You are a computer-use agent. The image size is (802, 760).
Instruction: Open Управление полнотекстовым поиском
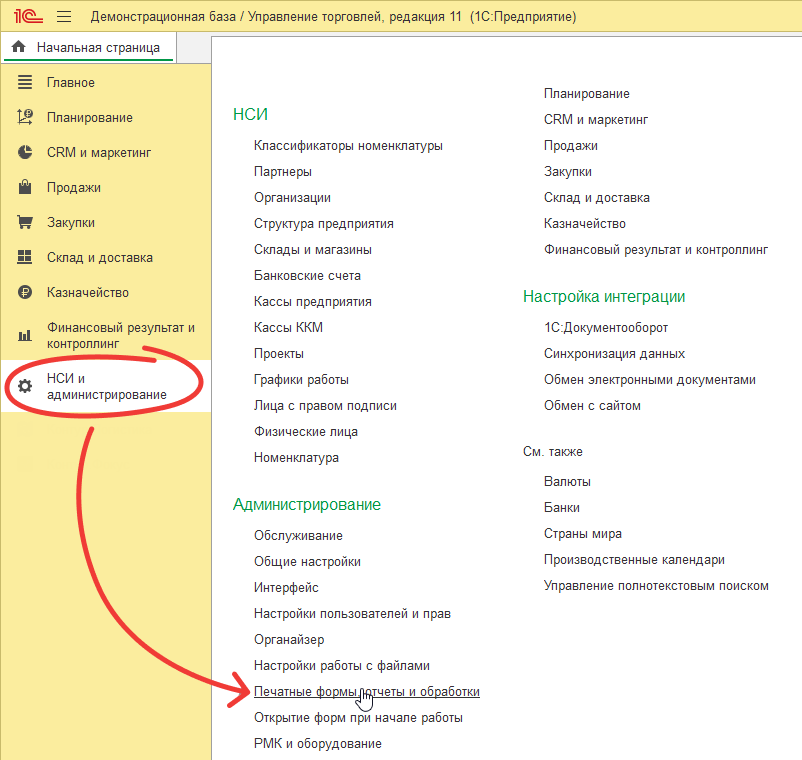(x=656, y=586)
